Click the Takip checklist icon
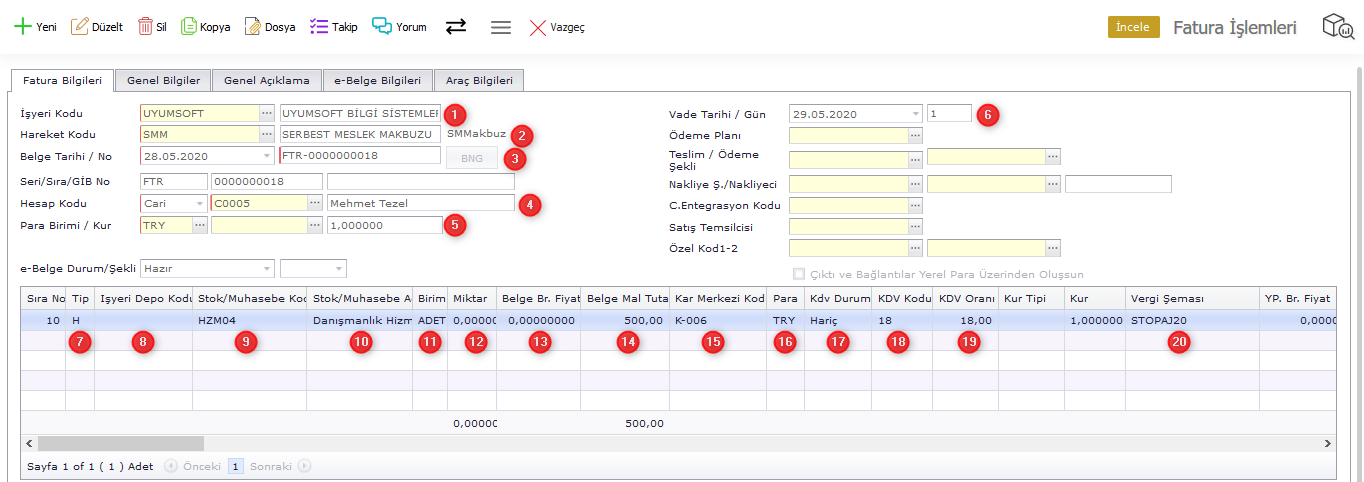Screen dimensions: 1364x482 point(319,27)
